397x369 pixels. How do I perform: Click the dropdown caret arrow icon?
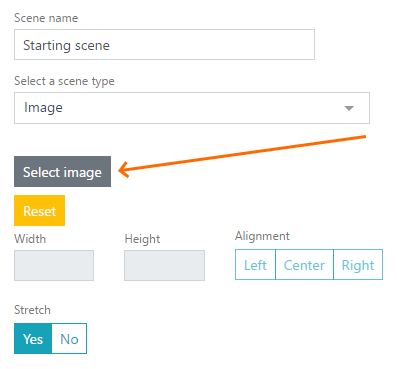349,108
